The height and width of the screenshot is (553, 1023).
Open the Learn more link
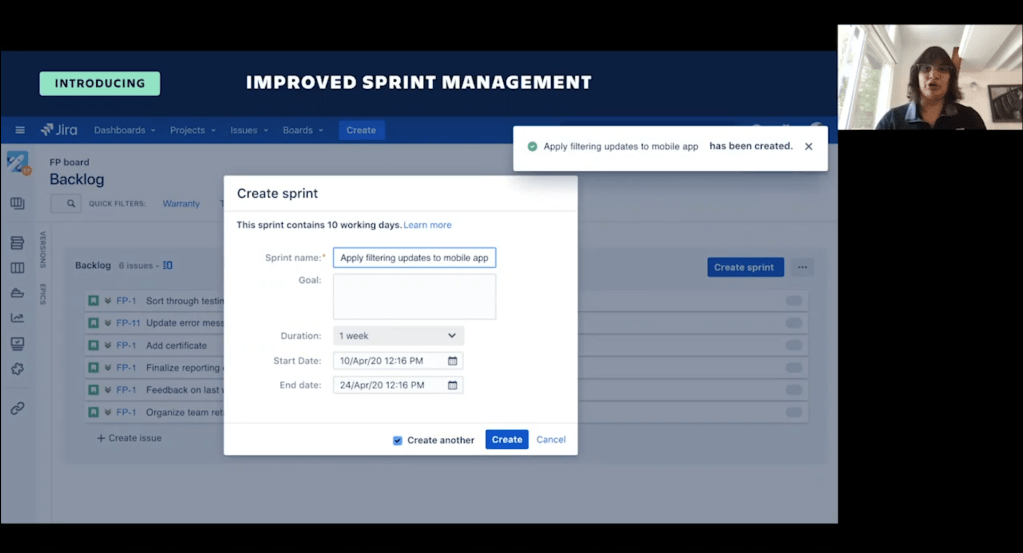point(427,225)
